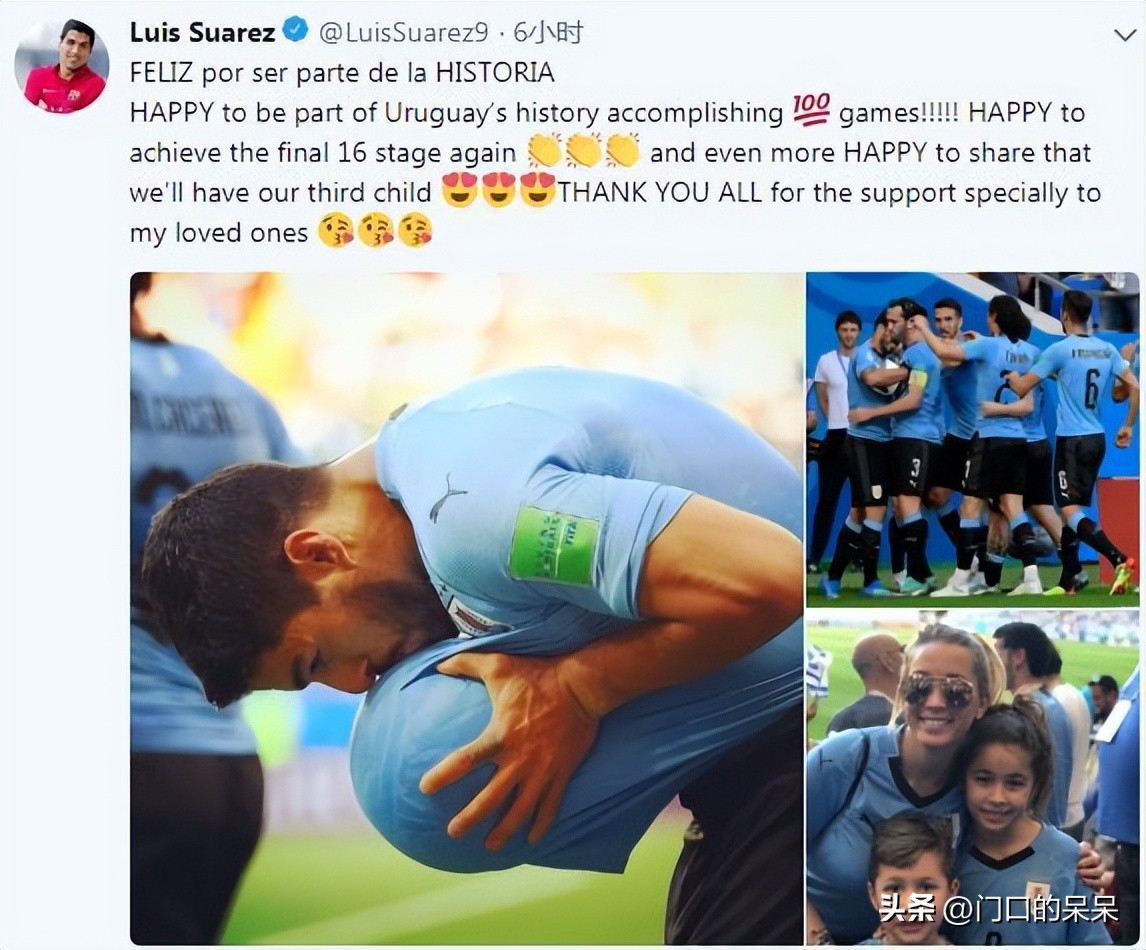Open the @LuisSuarez9 handle link
Image resolution: width=1146 pixels, height=950 pixels.
point(403,32)
